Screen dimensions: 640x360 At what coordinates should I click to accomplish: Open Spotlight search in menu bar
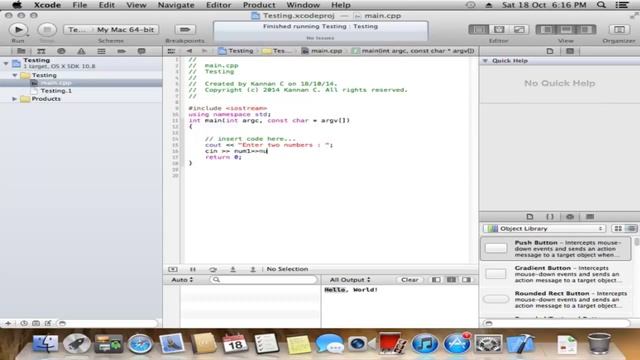pos(601,5)
